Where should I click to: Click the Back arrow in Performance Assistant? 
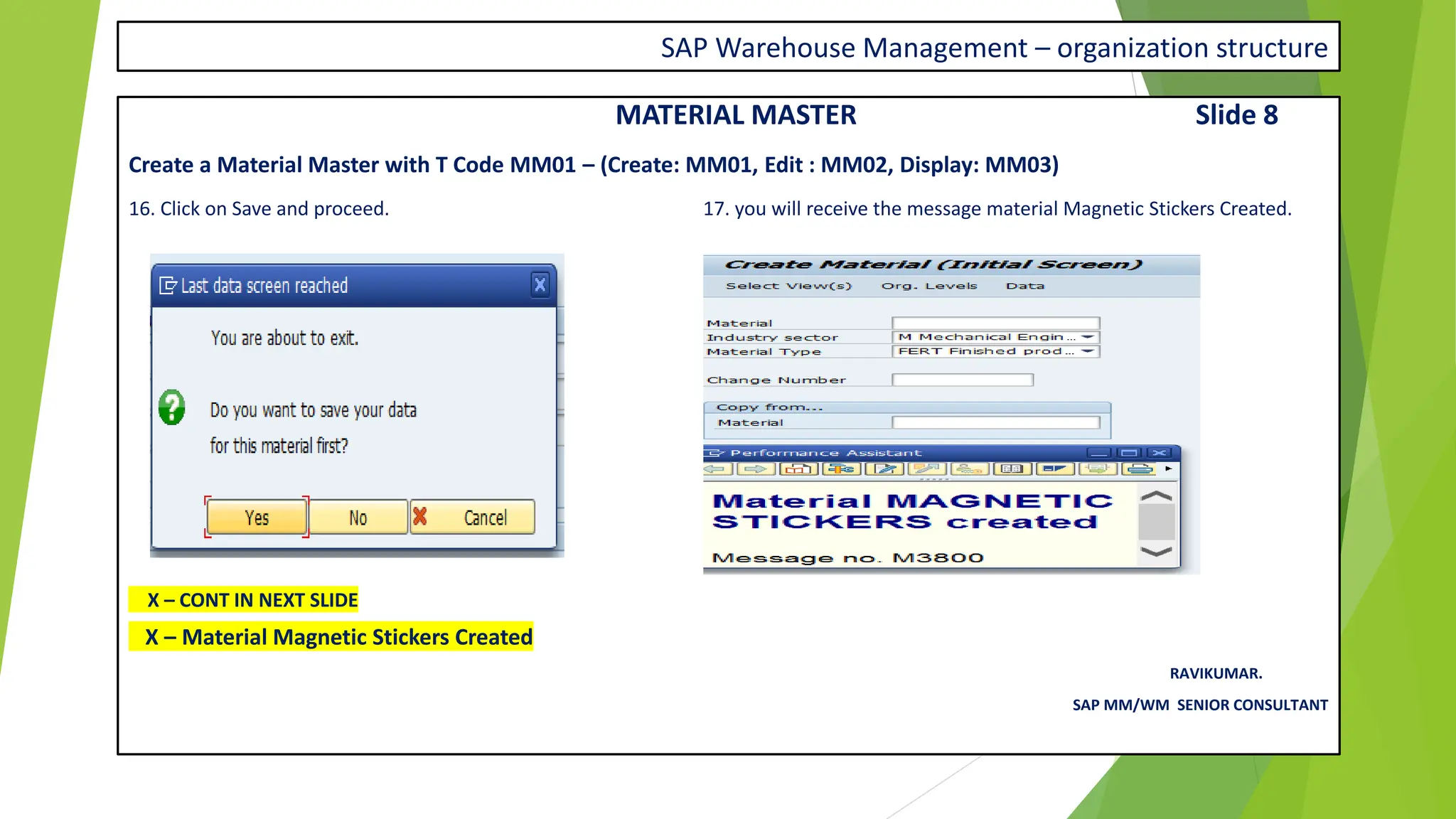[x=717, y=469]
